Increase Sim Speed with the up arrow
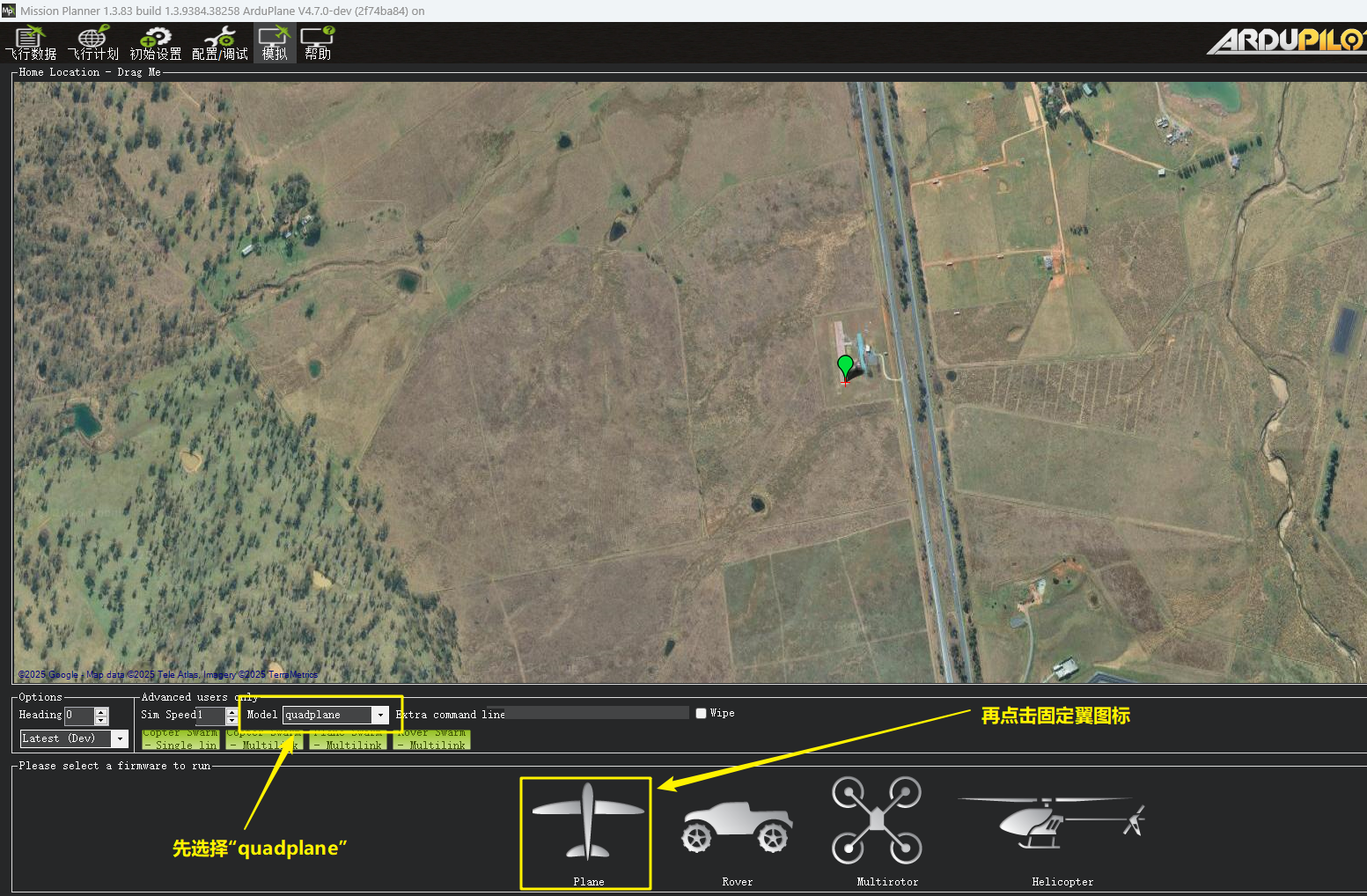 point(232,711)
